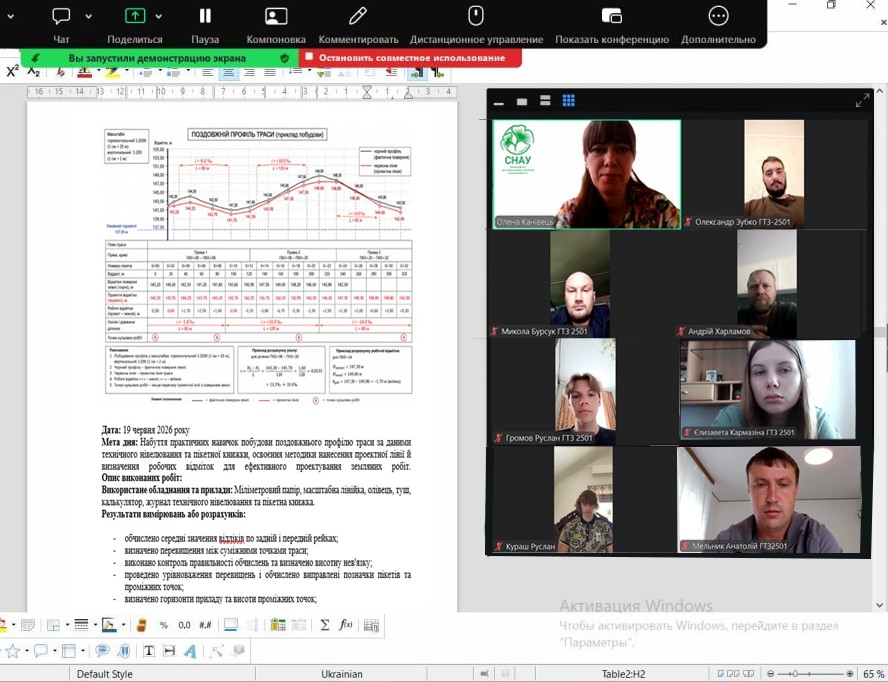888x682 pixels.
Task: Click the green sharing status banner
Action: [x=157, y=58]
